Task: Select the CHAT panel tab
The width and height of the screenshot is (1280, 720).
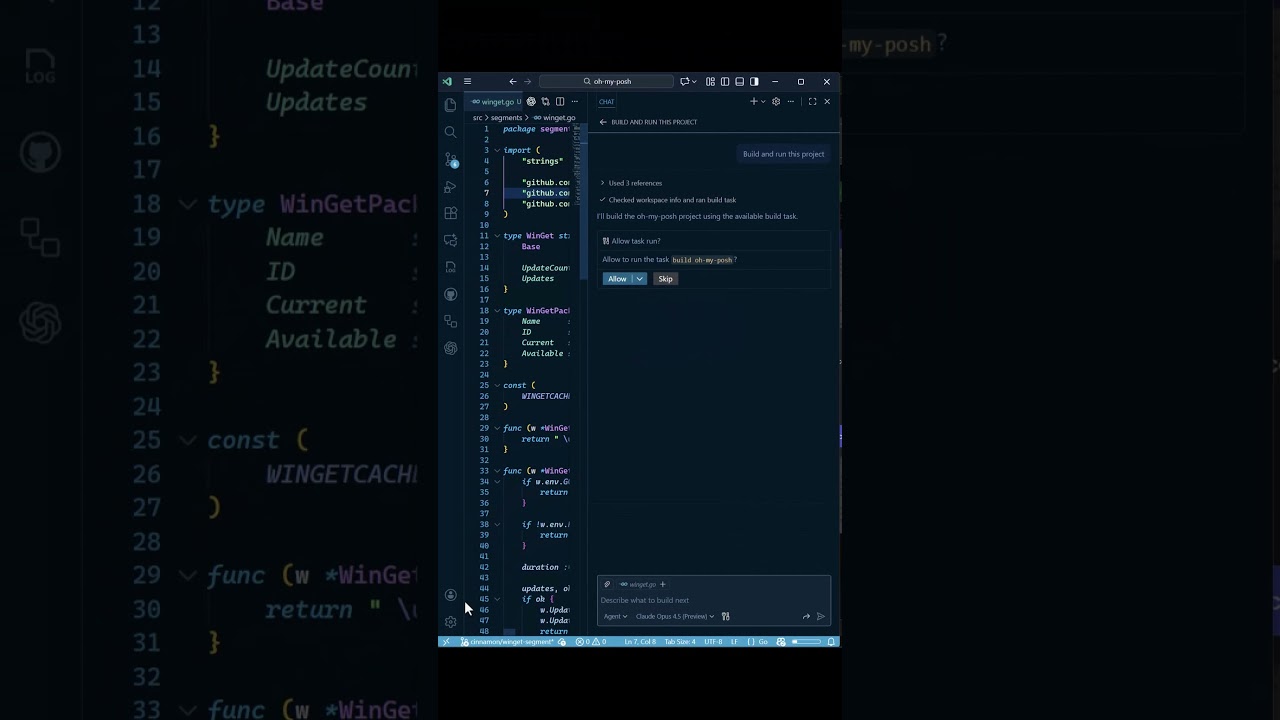Action: 607,101
